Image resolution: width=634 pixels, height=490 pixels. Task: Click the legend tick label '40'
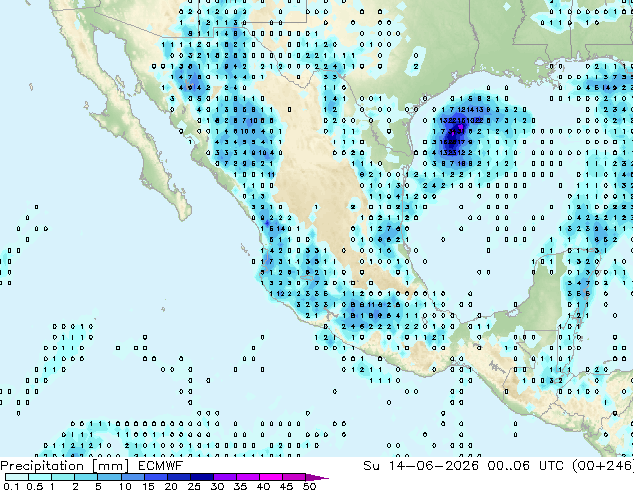coord(263,486)
